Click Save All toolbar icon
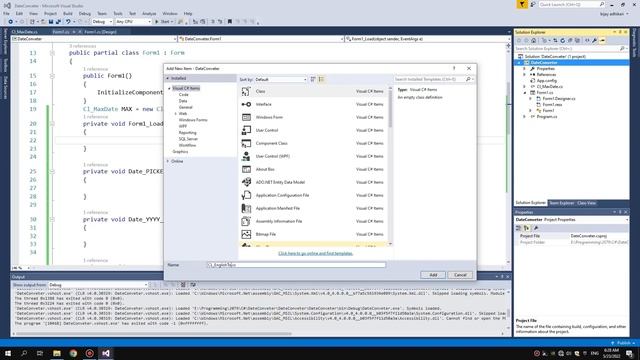The width and height of the screenshot is (640, 360). [58, 22]
